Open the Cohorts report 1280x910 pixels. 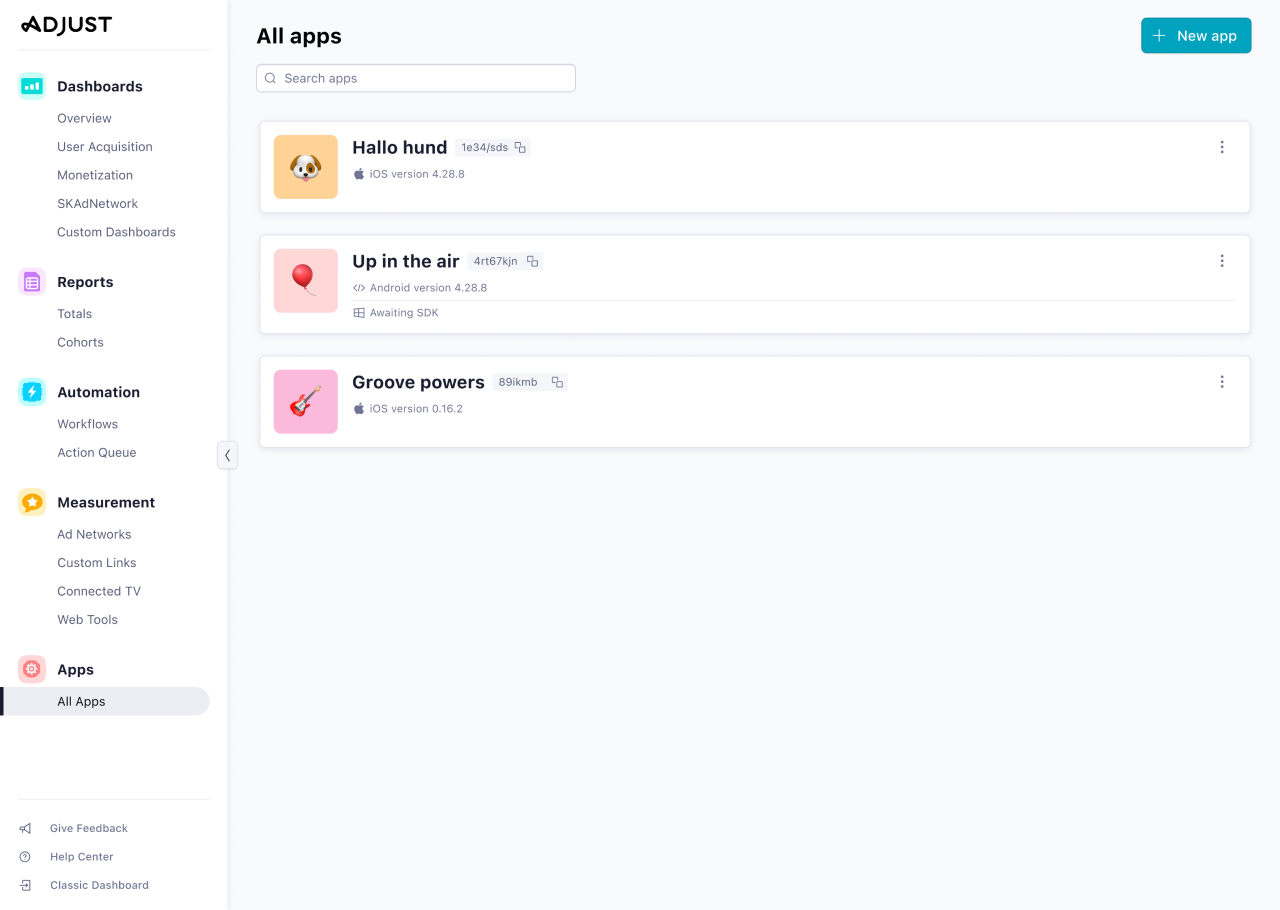[x=80, y=342]
